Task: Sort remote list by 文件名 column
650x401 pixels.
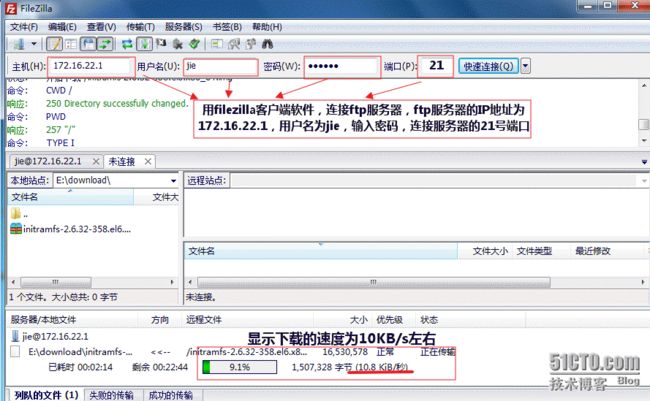Action: click(x=320, y=251)
